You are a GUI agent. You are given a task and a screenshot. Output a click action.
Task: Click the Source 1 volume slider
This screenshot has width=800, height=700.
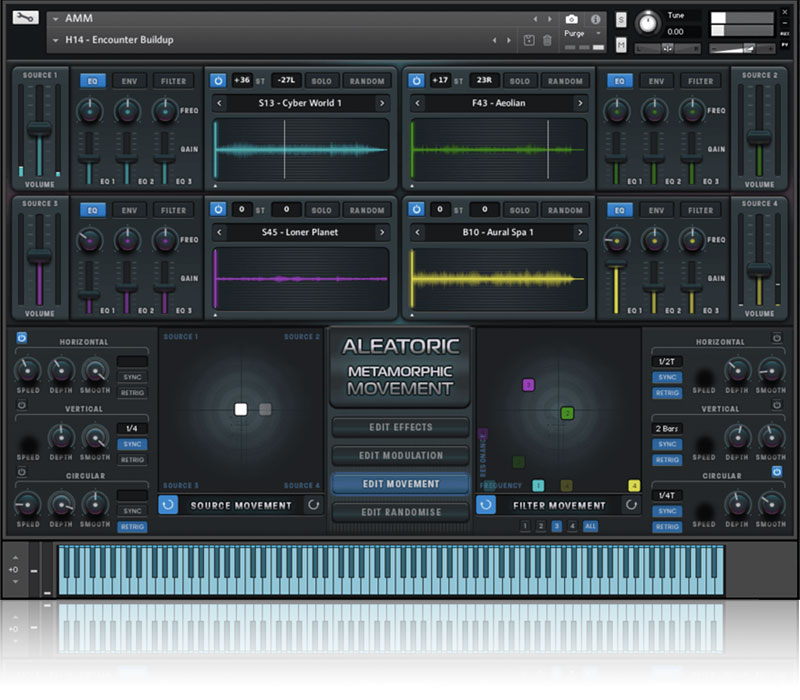coord(40,130)
